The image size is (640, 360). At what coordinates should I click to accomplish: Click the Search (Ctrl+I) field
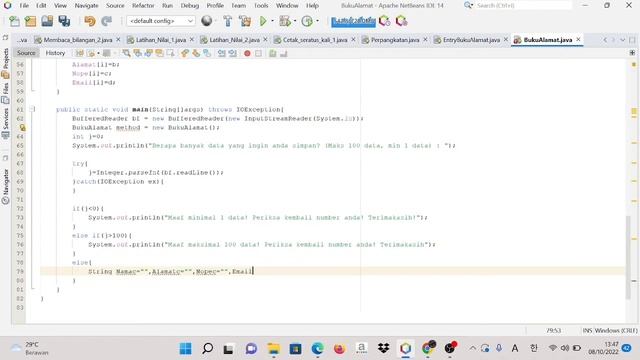[523, 6]
